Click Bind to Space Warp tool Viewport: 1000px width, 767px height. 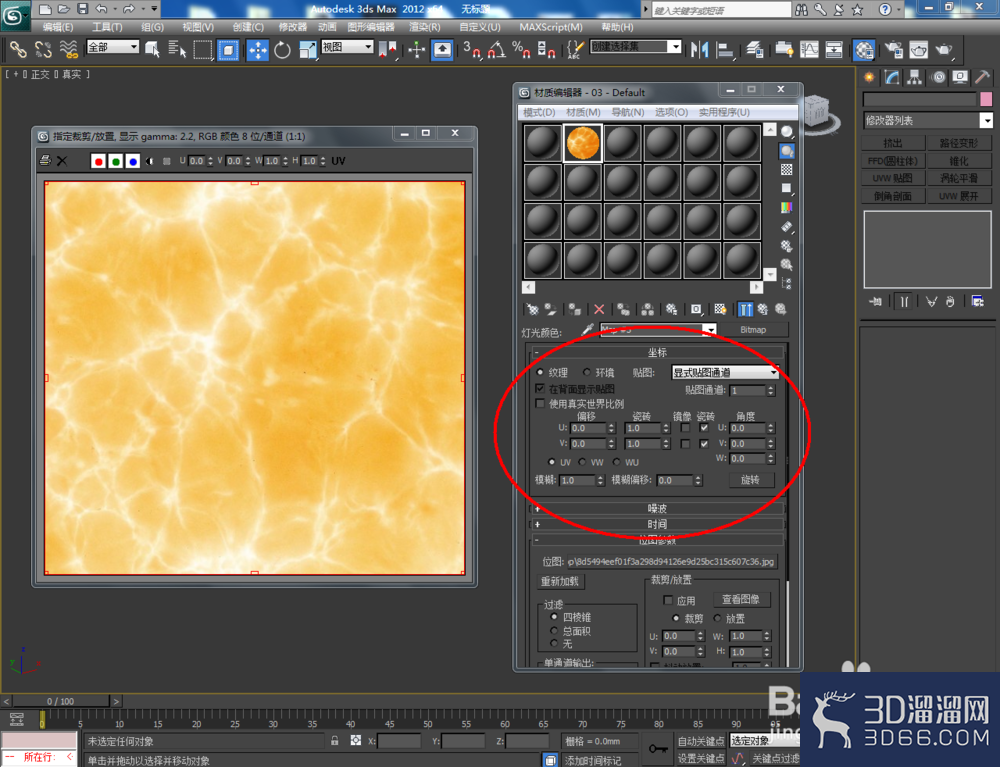[x=68, y=50]
